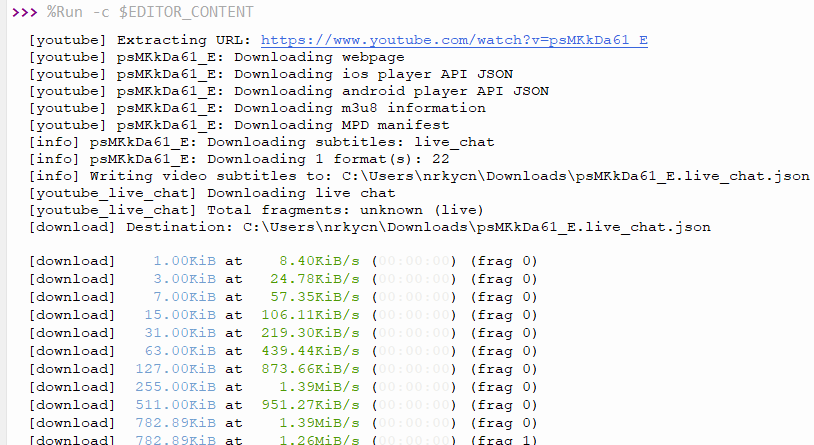Select the 'Downloading android player API JSON' line
The width and height of the screenshot is (814, 445).
(x=289, y=91)
